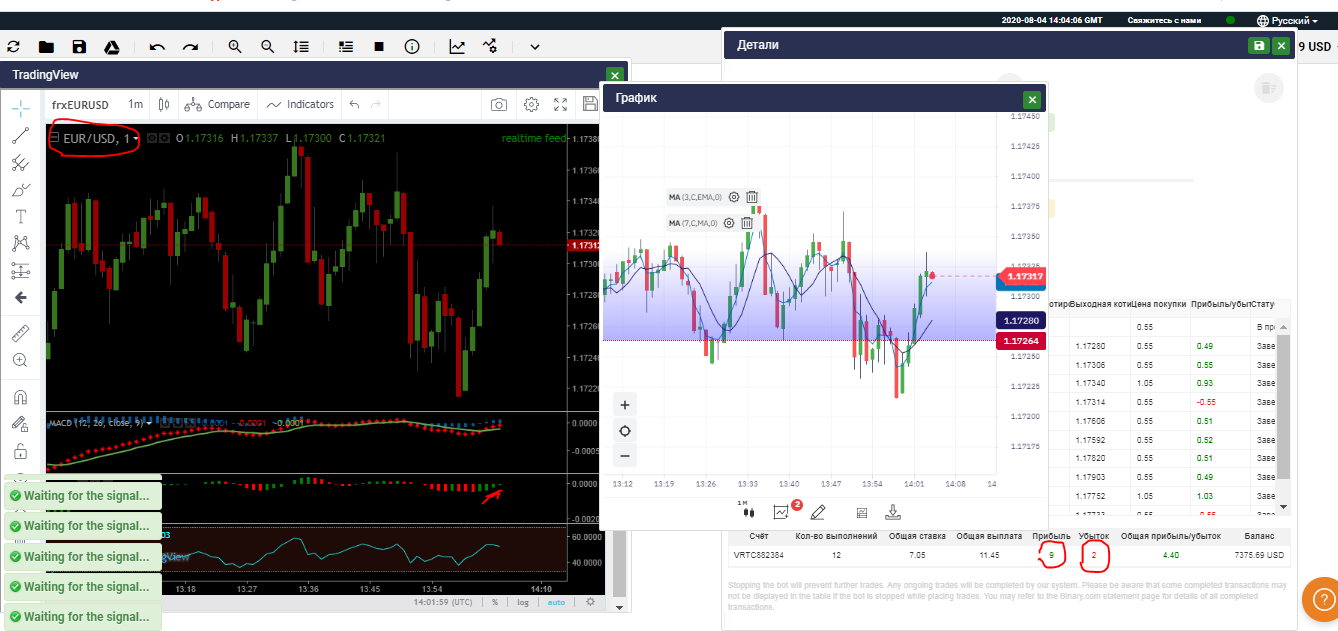This screenshot has height=631, width=1338.
Task: Toggle TradingView fullscreen mode
Action: click(x=561, y=104)
